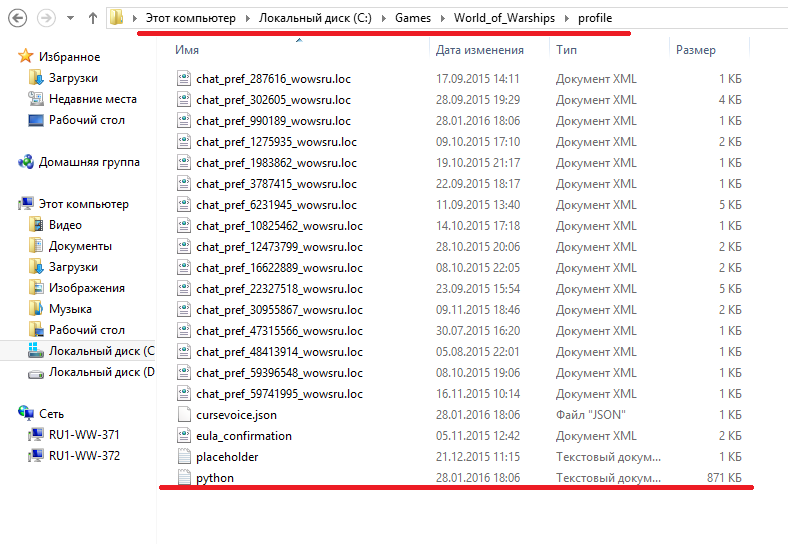
Task: Navigate to Этот компьютер in address bar
Action: 190,18
